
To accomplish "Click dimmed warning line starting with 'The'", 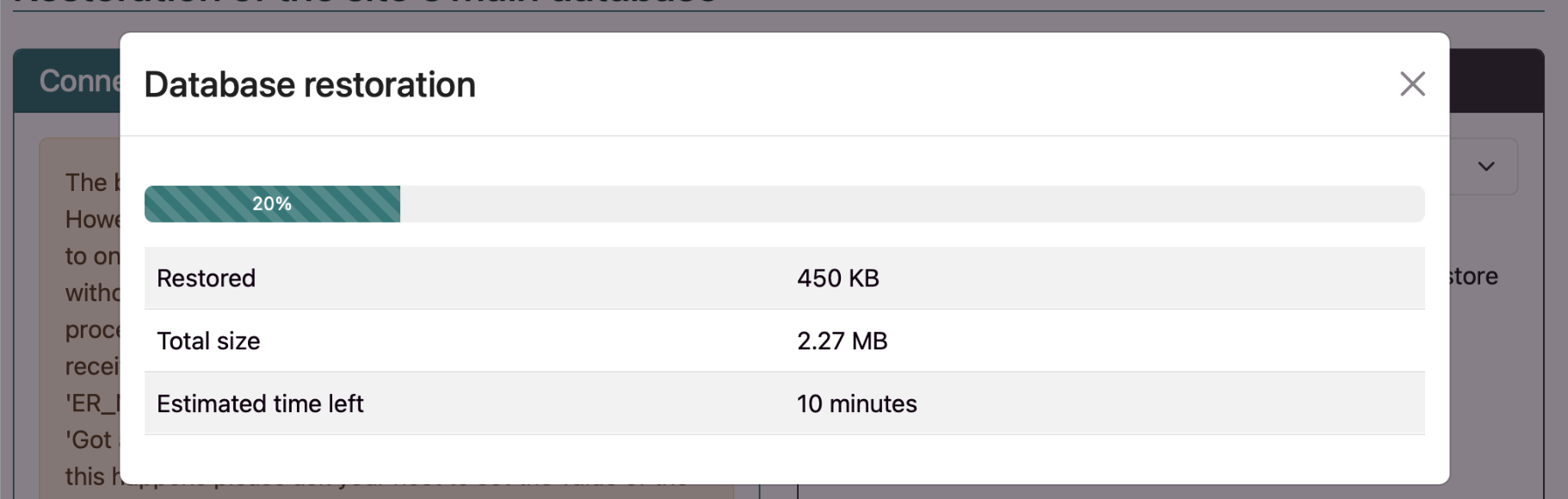I will (x=92, y=182).
